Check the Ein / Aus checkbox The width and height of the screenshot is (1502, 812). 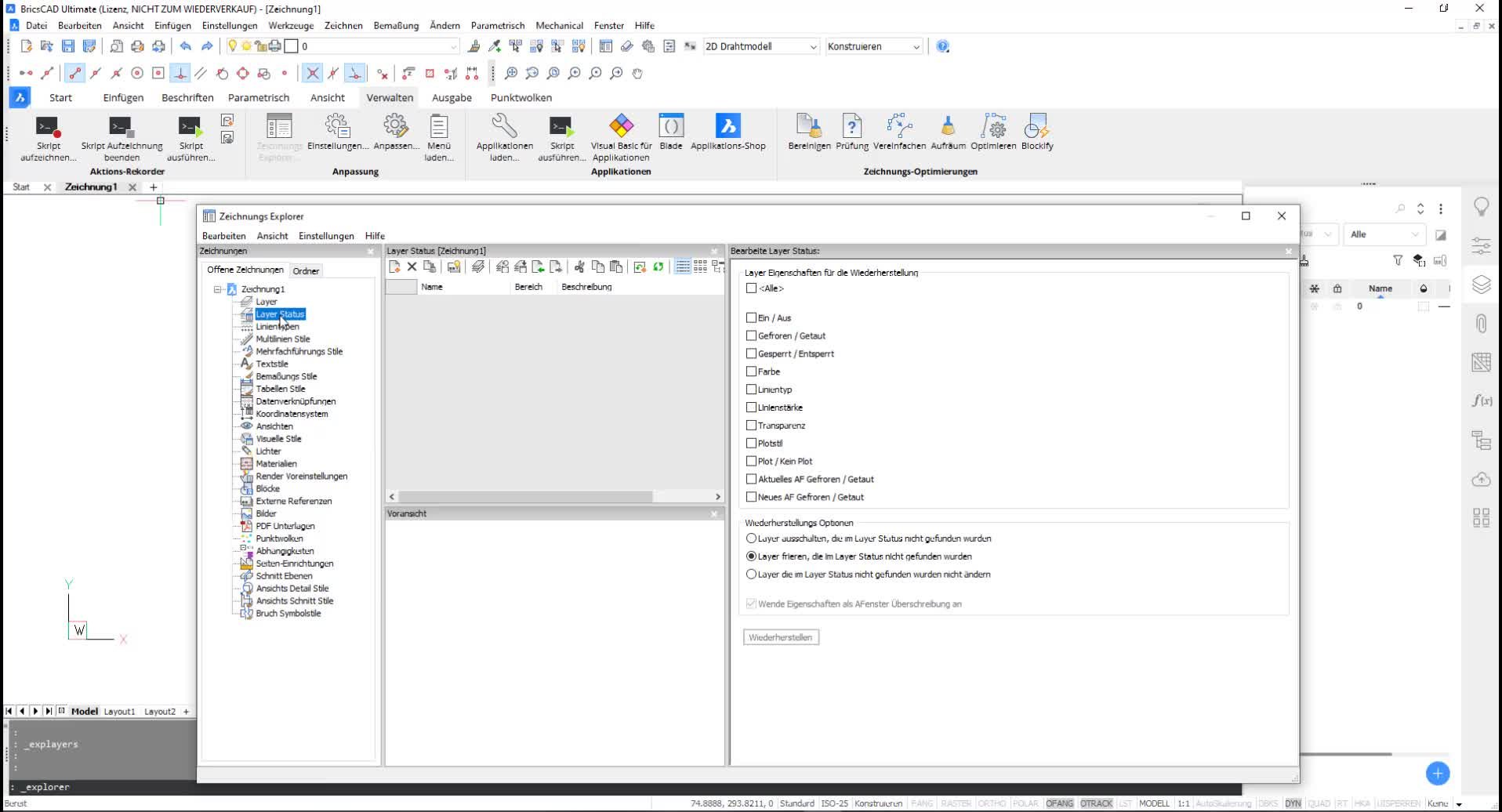pos(751,317)
